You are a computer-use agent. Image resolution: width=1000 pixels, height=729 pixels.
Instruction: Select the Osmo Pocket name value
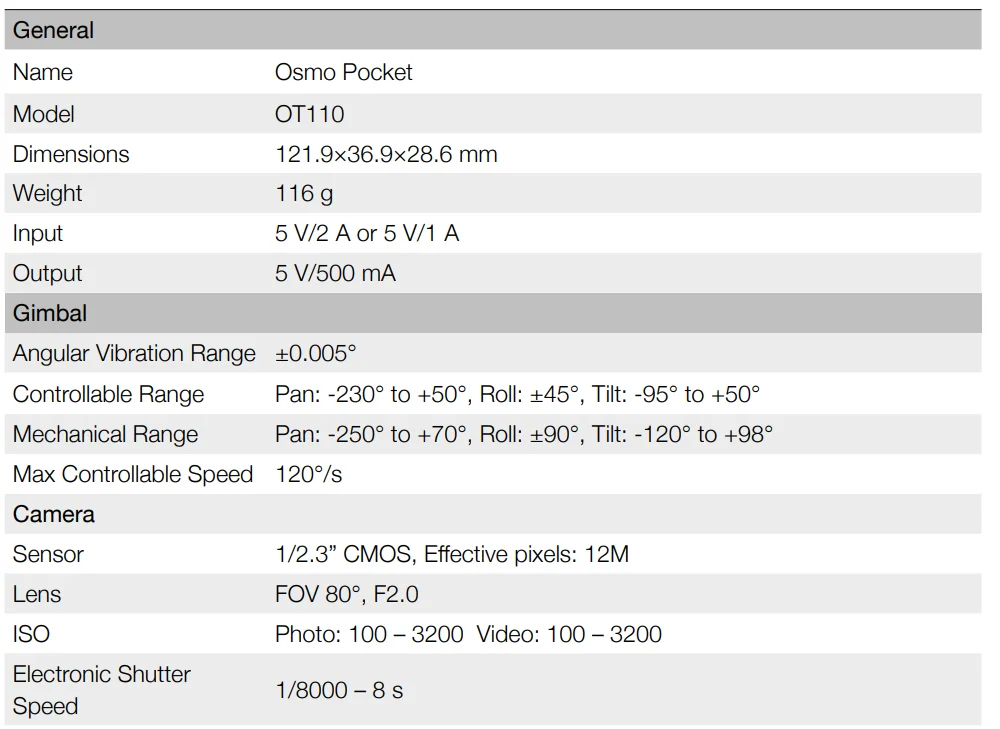click(343, 72)
